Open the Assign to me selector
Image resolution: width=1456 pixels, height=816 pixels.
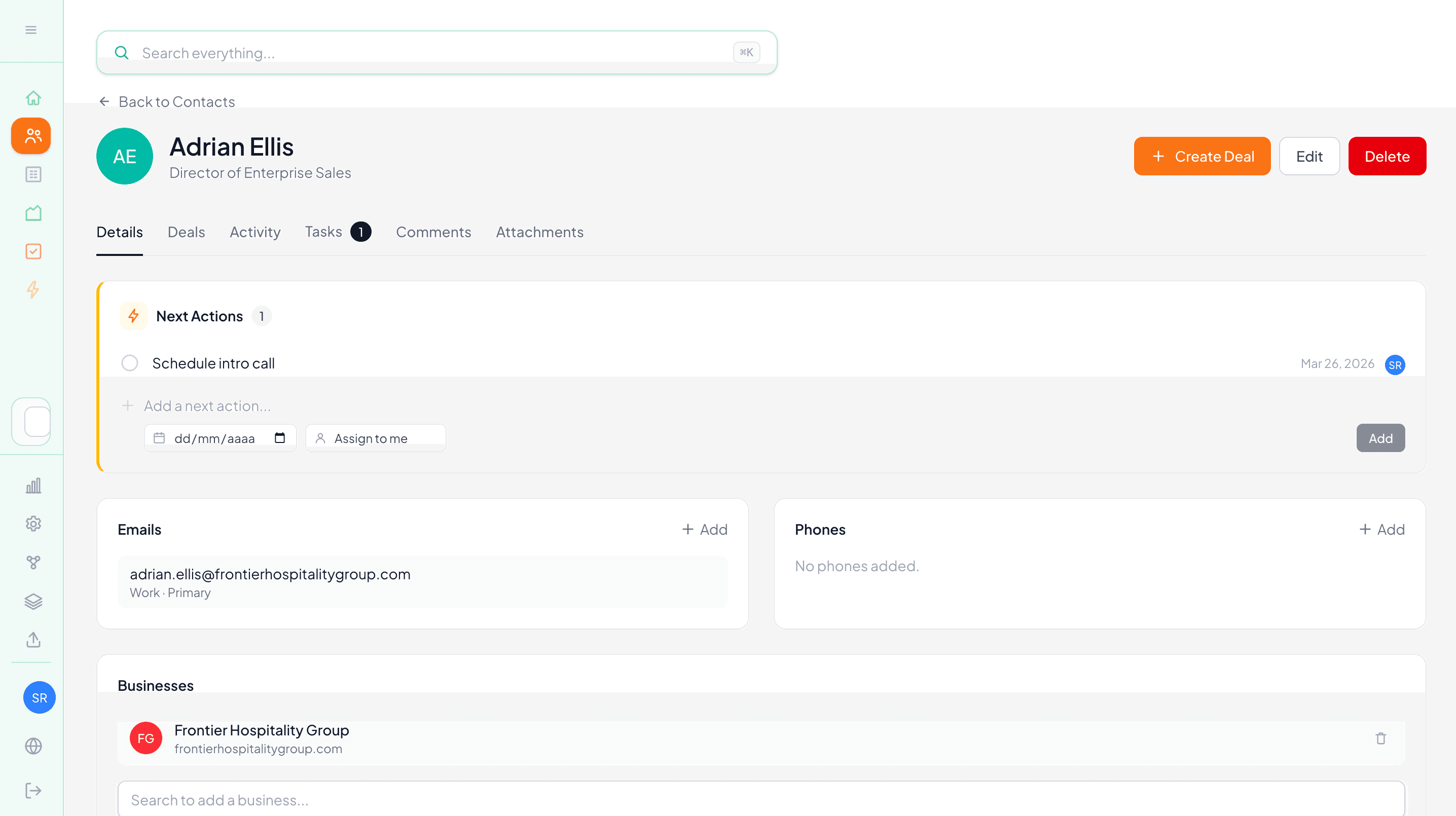tap(376, 438)
